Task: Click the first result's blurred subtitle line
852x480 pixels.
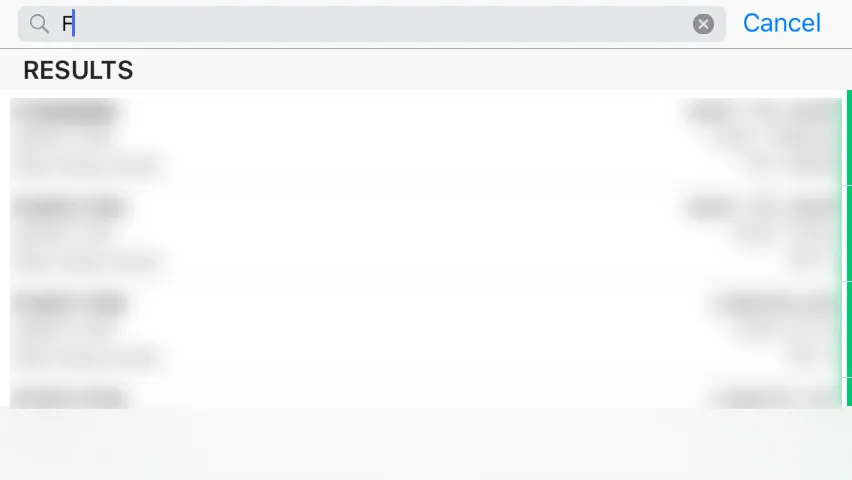Action: (x=89, y=165)
